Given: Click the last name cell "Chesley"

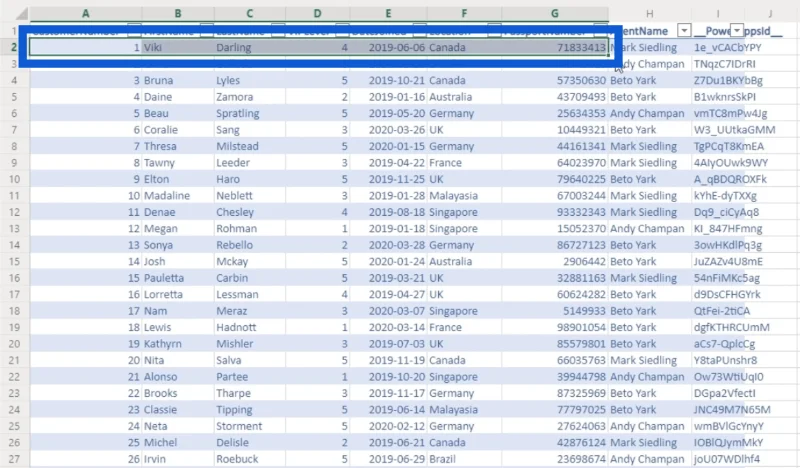Looking at the screenshot, I should coord(249,212).
